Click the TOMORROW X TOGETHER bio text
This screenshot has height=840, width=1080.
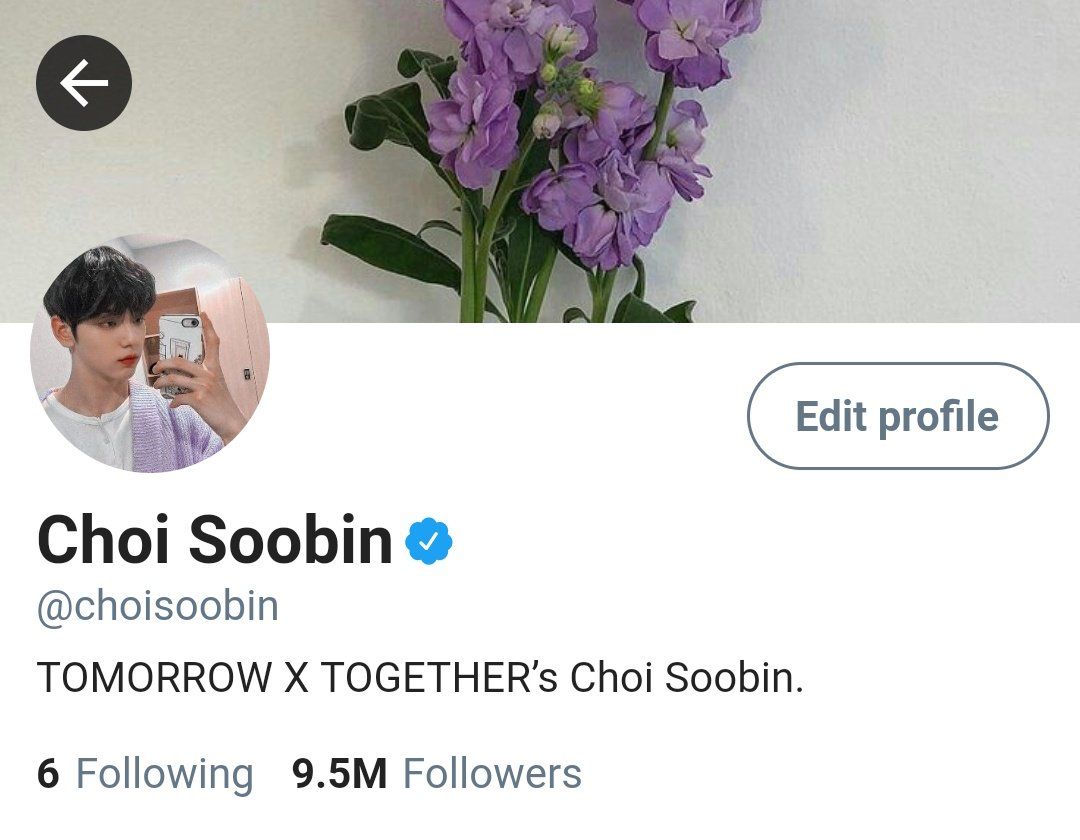[x=420, y=678]
